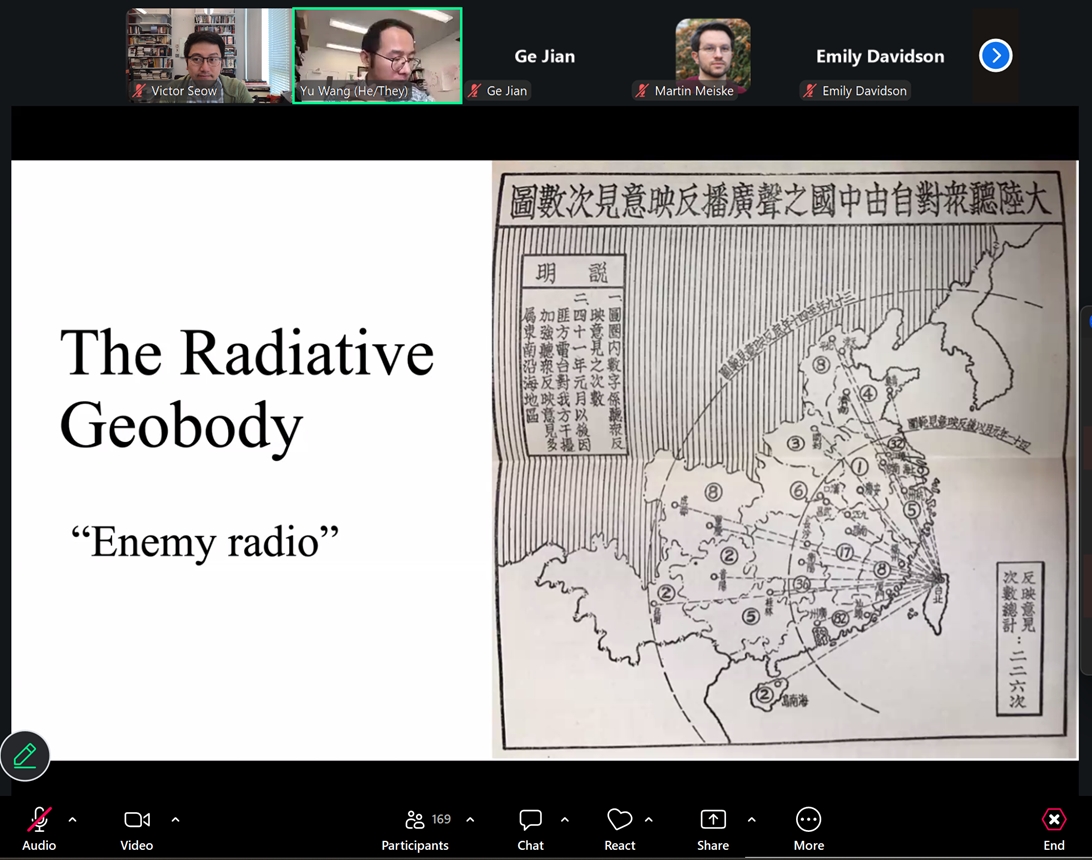Expand the caret next to Chat

click(564, 820)
